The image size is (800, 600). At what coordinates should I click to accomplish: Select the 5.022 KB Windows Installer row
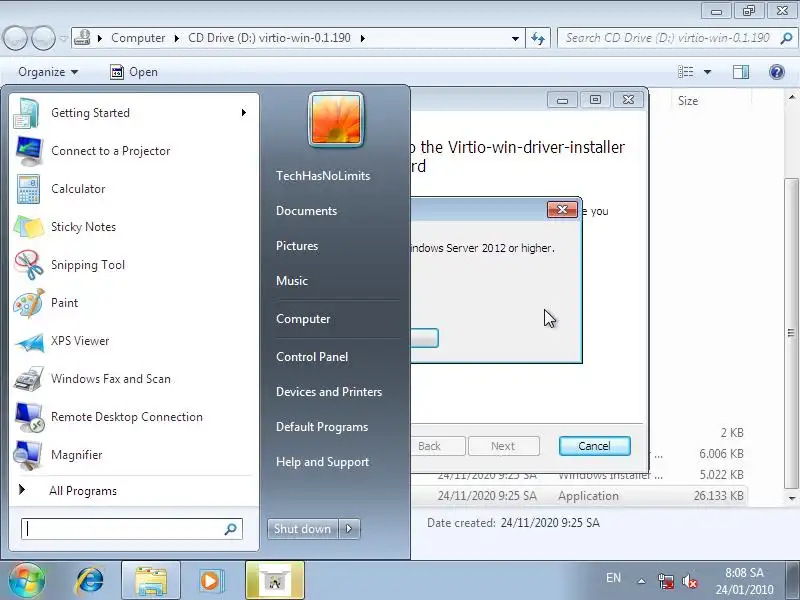(579, 475)
